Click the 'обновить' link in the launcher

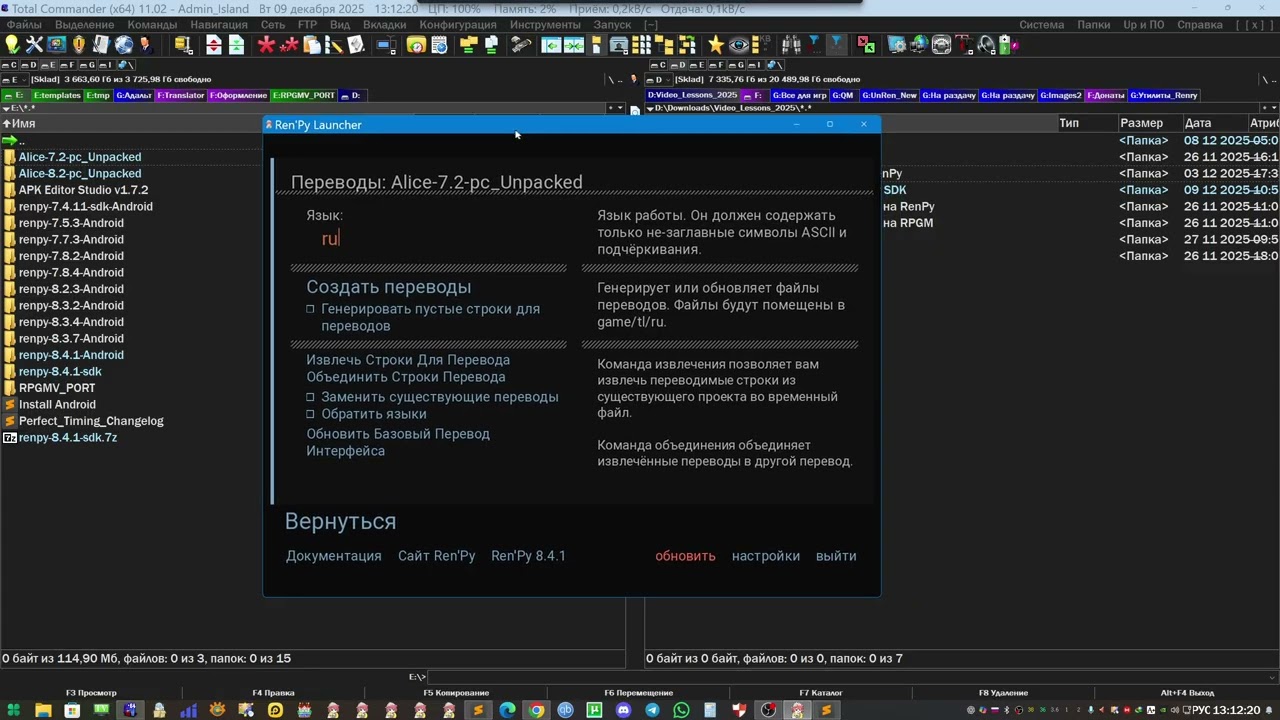685,556
